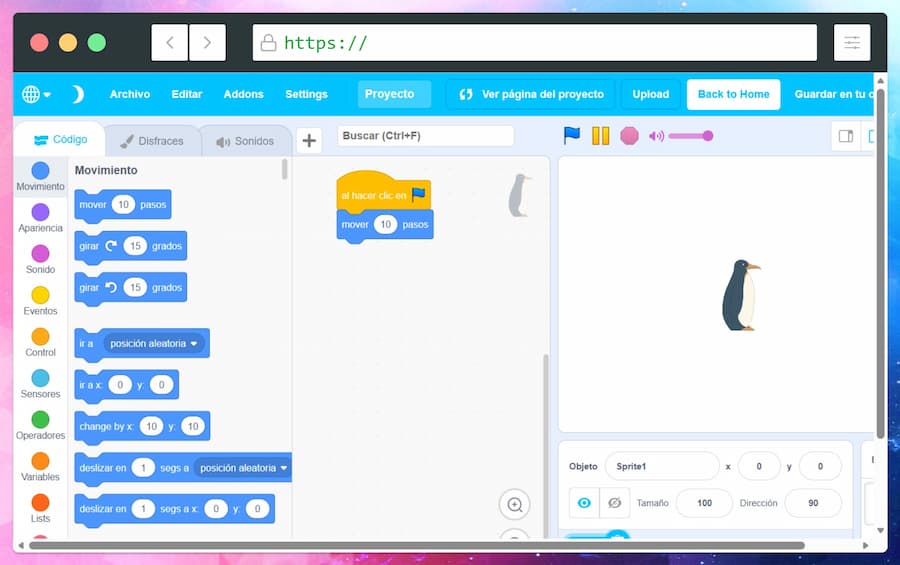The image size is (900, 565).
Task: Switch to small stage layout
Action: pos(846,137)
